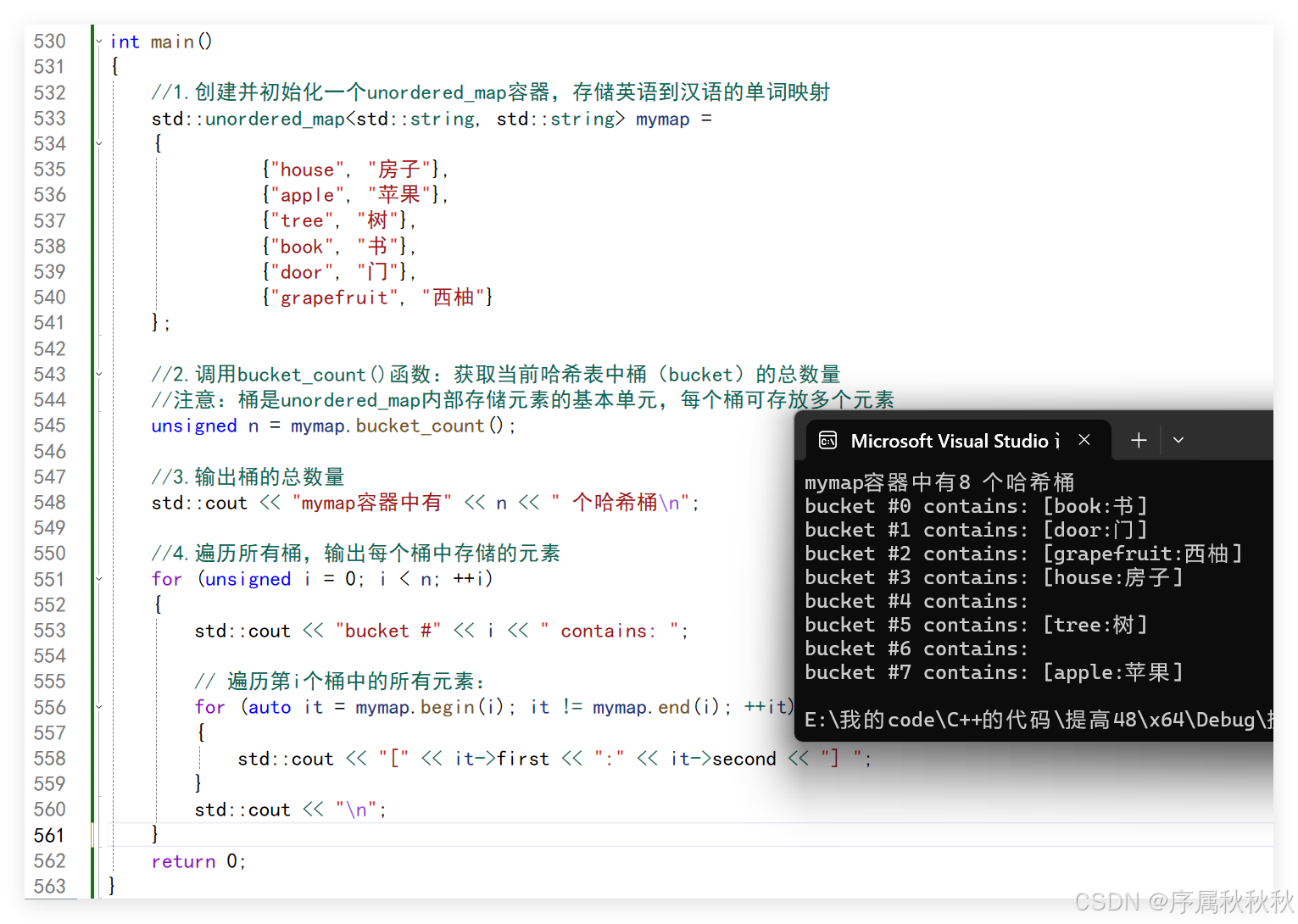Image resolution: width=1298 pixels, height=924 pixels.
Task: Click line number 545 in the gutter
Action: 50,425
